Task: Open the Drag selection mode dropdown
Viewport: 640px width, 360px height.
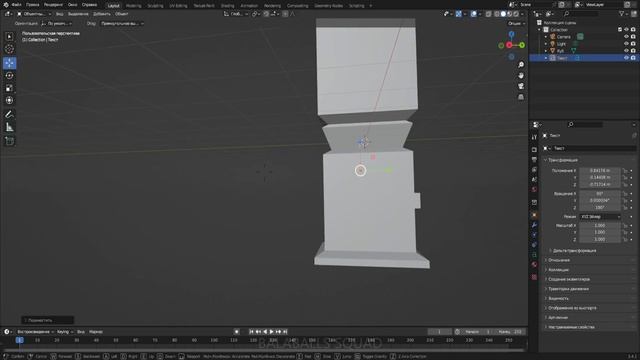Action: click(122, 24)
